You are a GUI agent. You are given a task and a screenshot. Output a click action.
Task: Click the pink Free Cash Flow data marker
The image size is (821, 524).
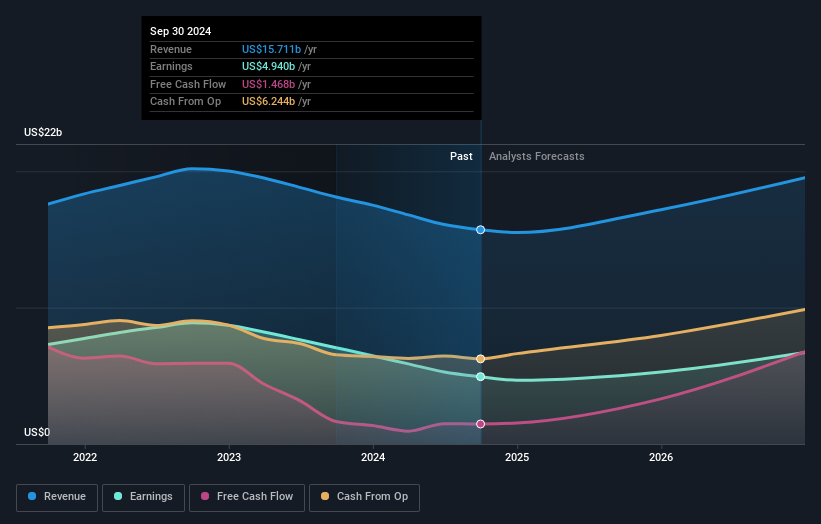pos(481,424)
